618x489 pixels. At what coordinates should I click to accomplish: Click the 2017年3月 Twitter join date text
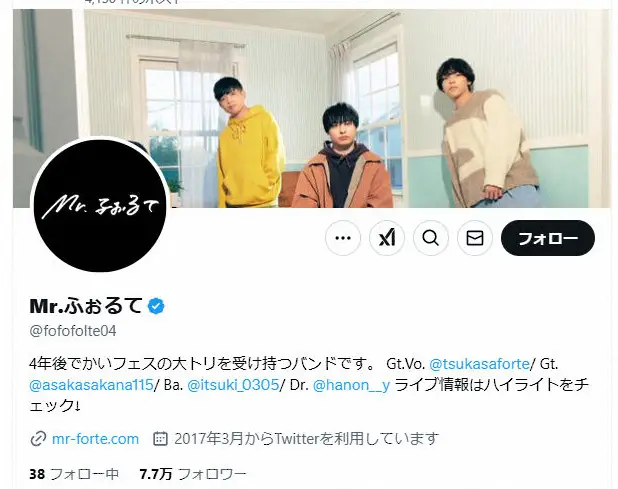[x=306, y=439]
